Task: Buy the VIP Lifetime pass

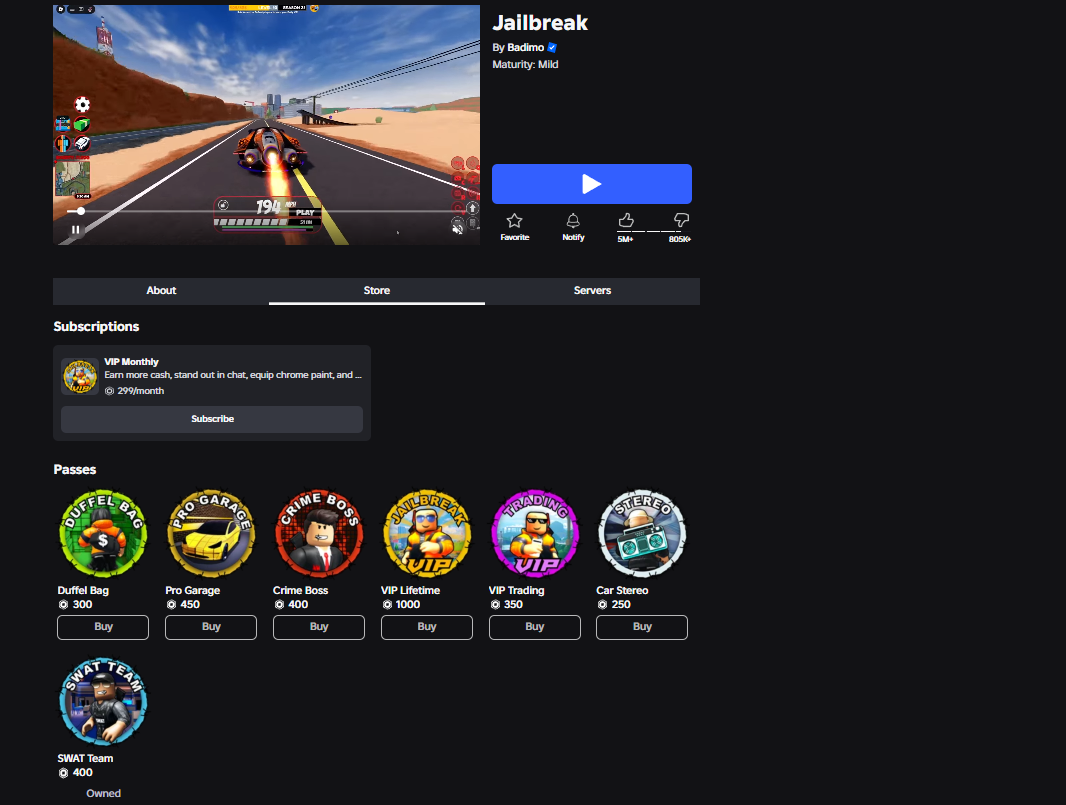Action: coord(427,627)
